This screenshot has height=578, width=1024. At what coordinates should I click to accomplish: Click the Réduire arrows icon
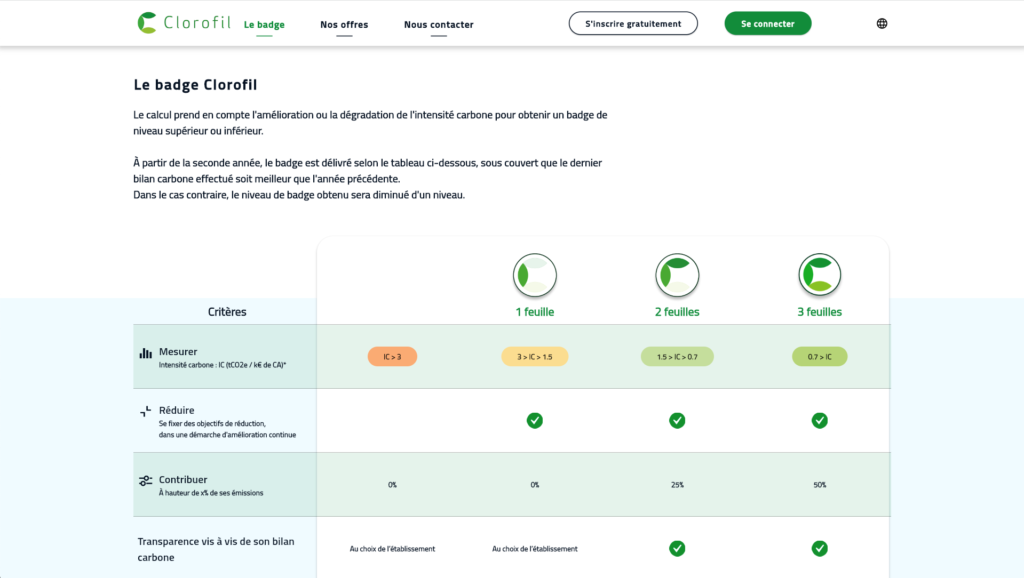click(x=146, y=411)
